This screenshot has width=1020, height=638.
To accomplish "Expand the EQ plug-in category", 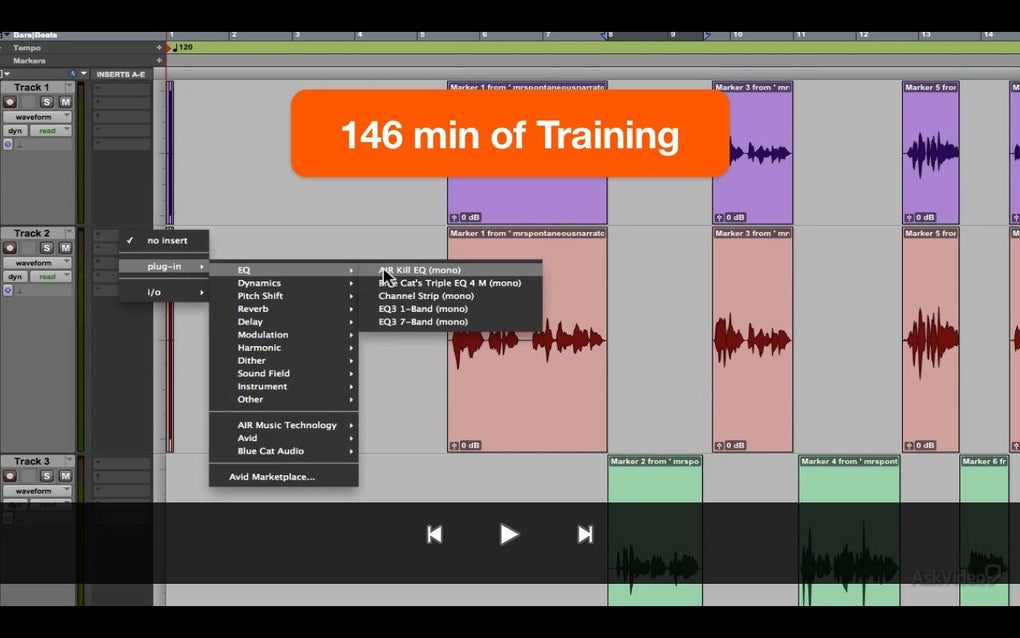I will [x=284, y=270].
